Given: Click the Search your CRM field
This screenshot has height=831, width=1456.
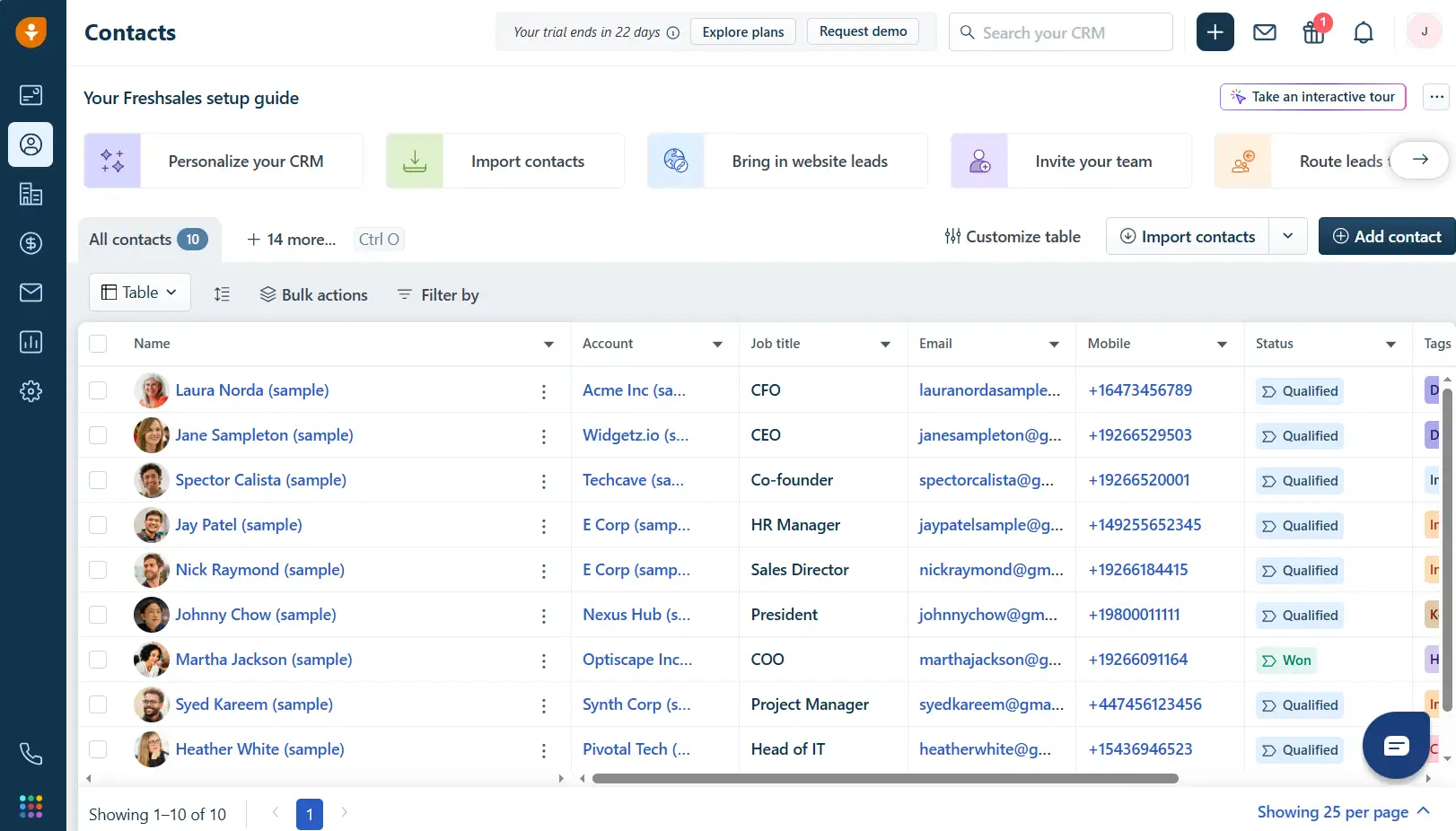Looking at the screenshot, I should (1061, 32).
